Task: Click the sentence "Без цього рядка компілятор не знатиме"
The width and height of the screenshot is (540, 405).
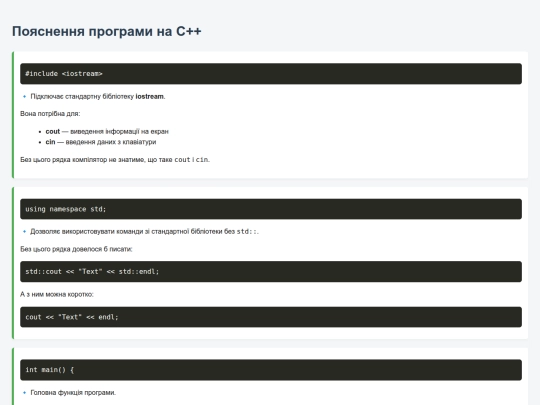Action: (x=115, y=160)
